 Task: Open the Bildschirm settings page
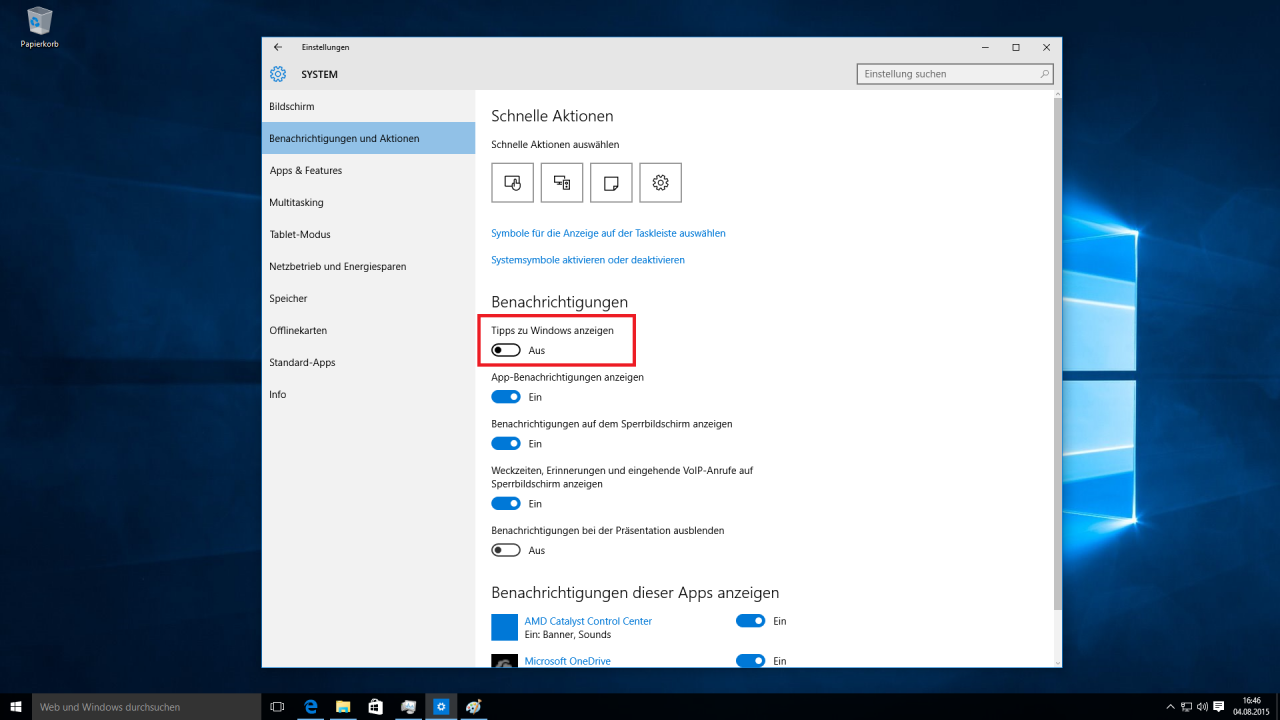368,106
